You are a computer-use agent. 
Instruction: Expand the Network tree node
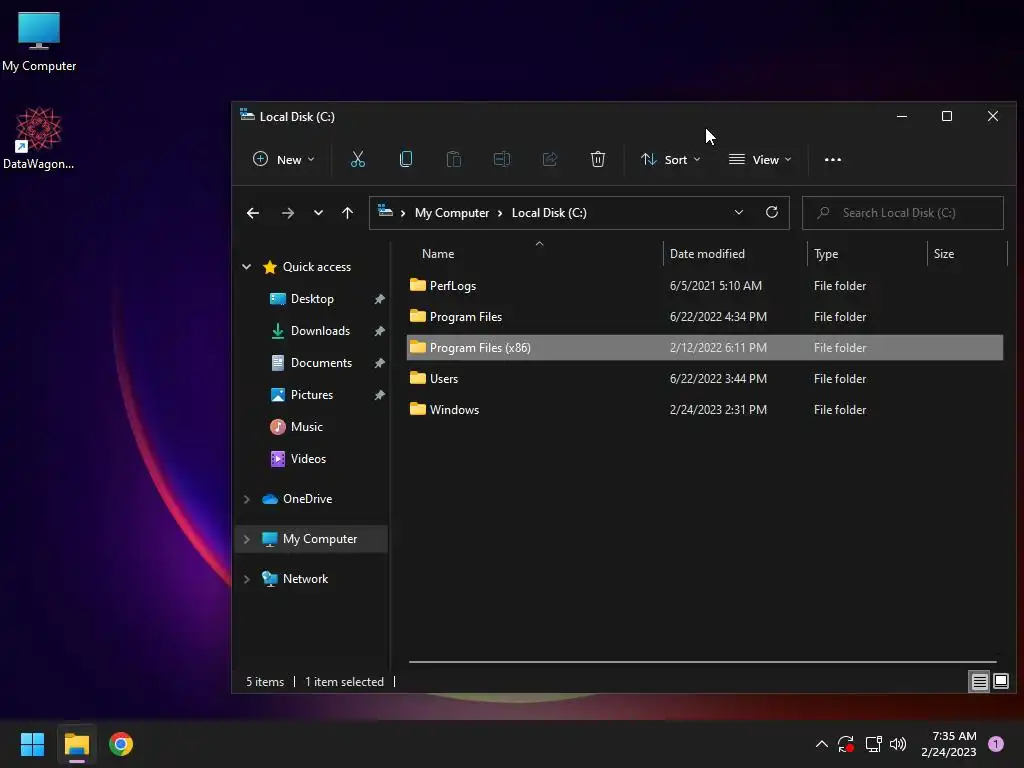point(247,579)
